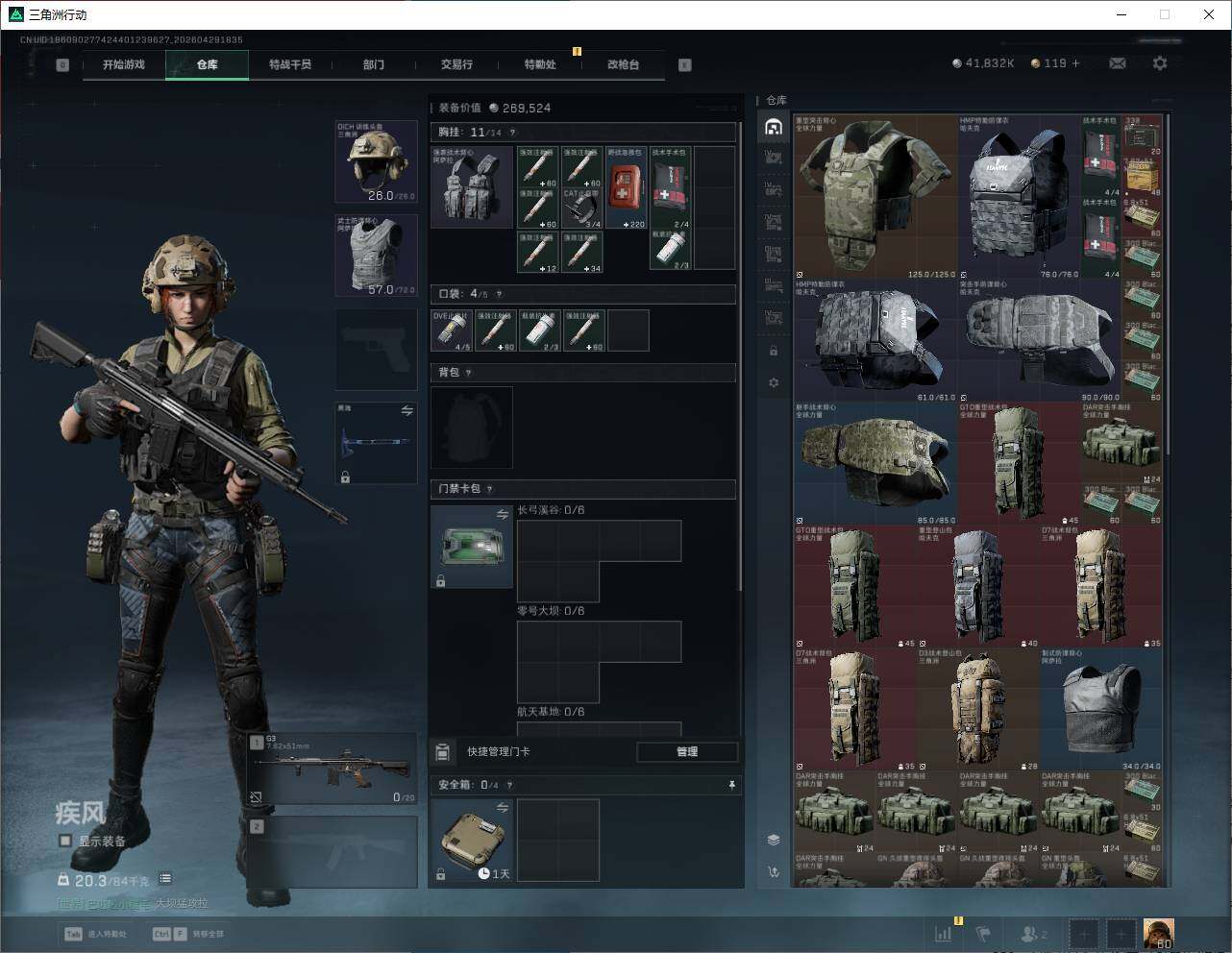Add premium currency with the plus beside 119
Image resolution: width=1232 pixels, height=953 pixels.
click(1076, 63)
